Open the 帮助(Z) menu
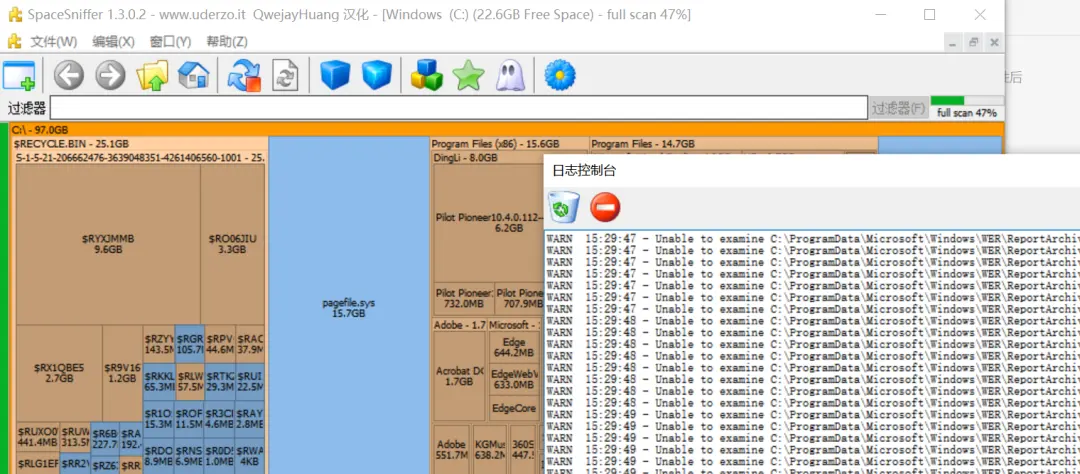 pos(227,41)
